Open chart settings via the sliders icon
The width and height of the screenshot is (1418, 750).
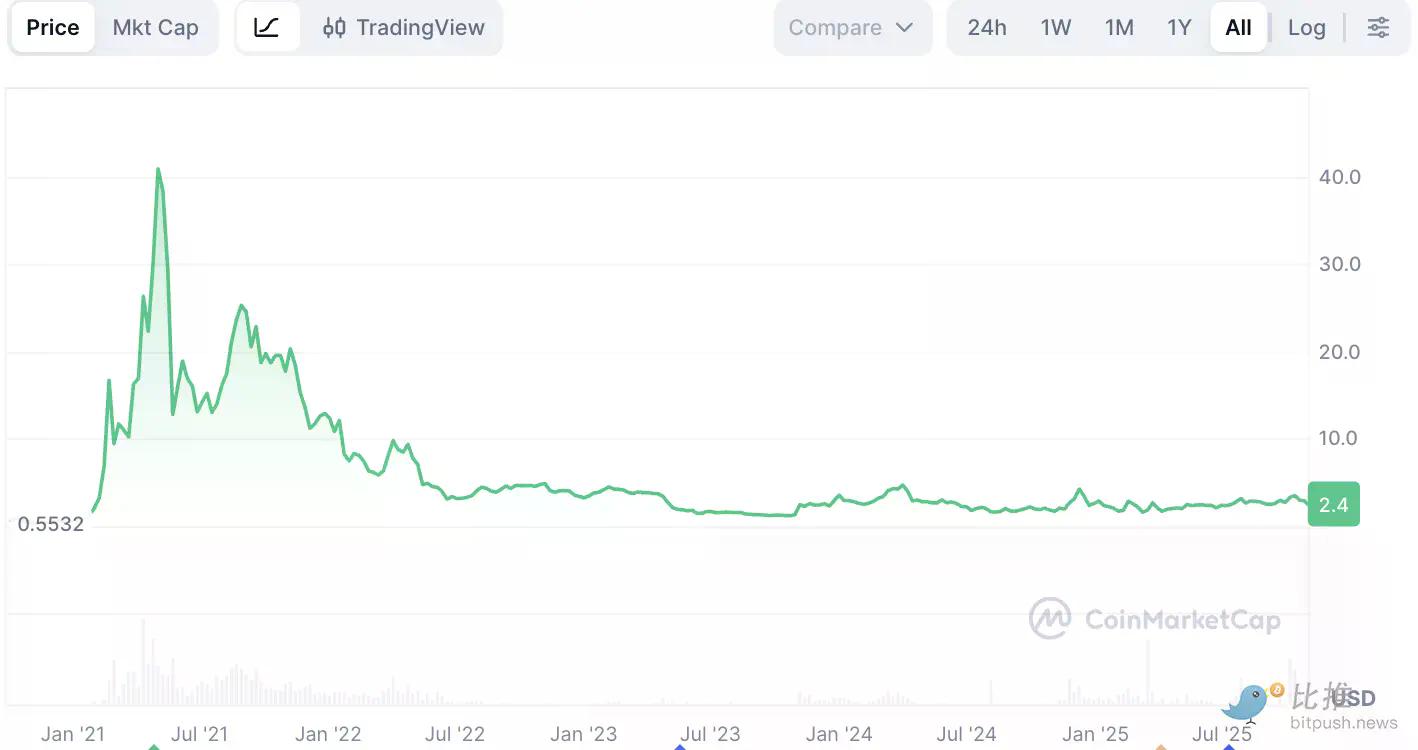1378,27
